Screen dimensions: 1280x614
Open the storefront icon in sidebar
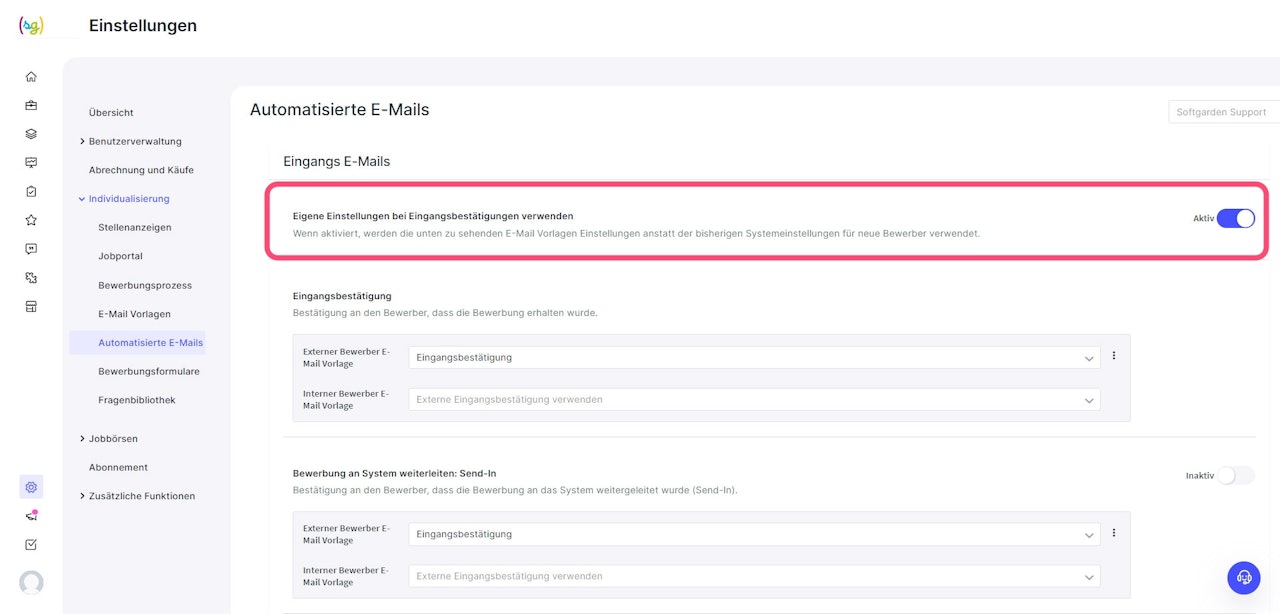tap(31, 307)
